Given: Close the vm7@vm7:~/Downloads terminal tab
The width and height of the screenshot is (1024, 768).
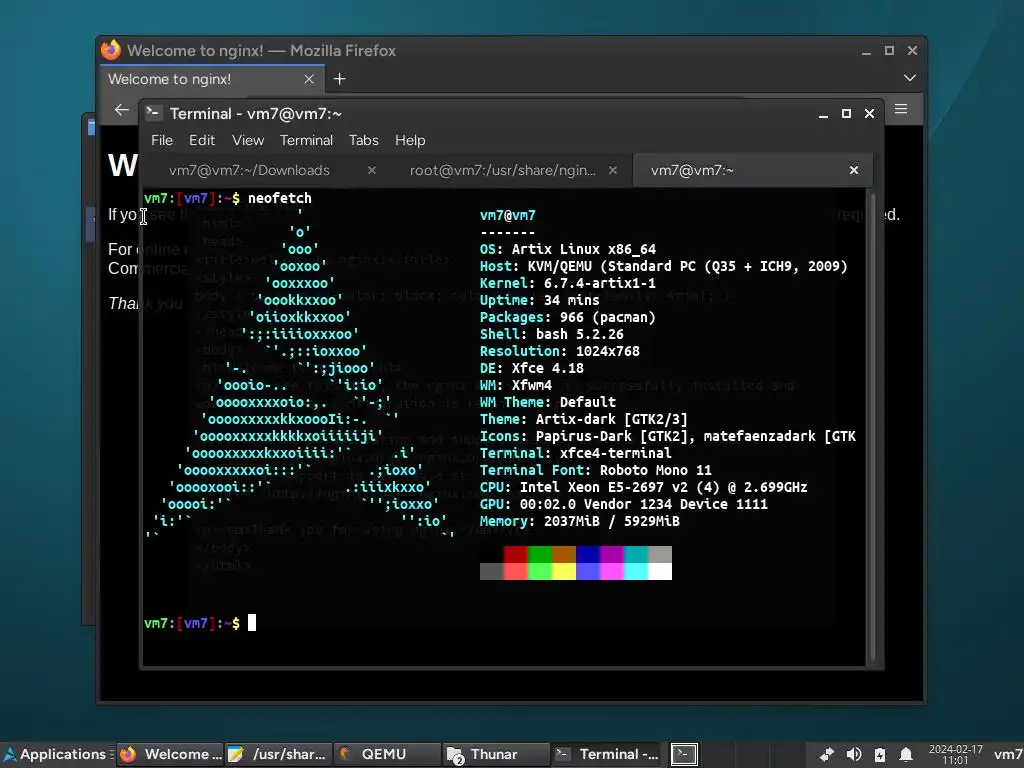Looking at the screenshot, I should tap(372, 170).
